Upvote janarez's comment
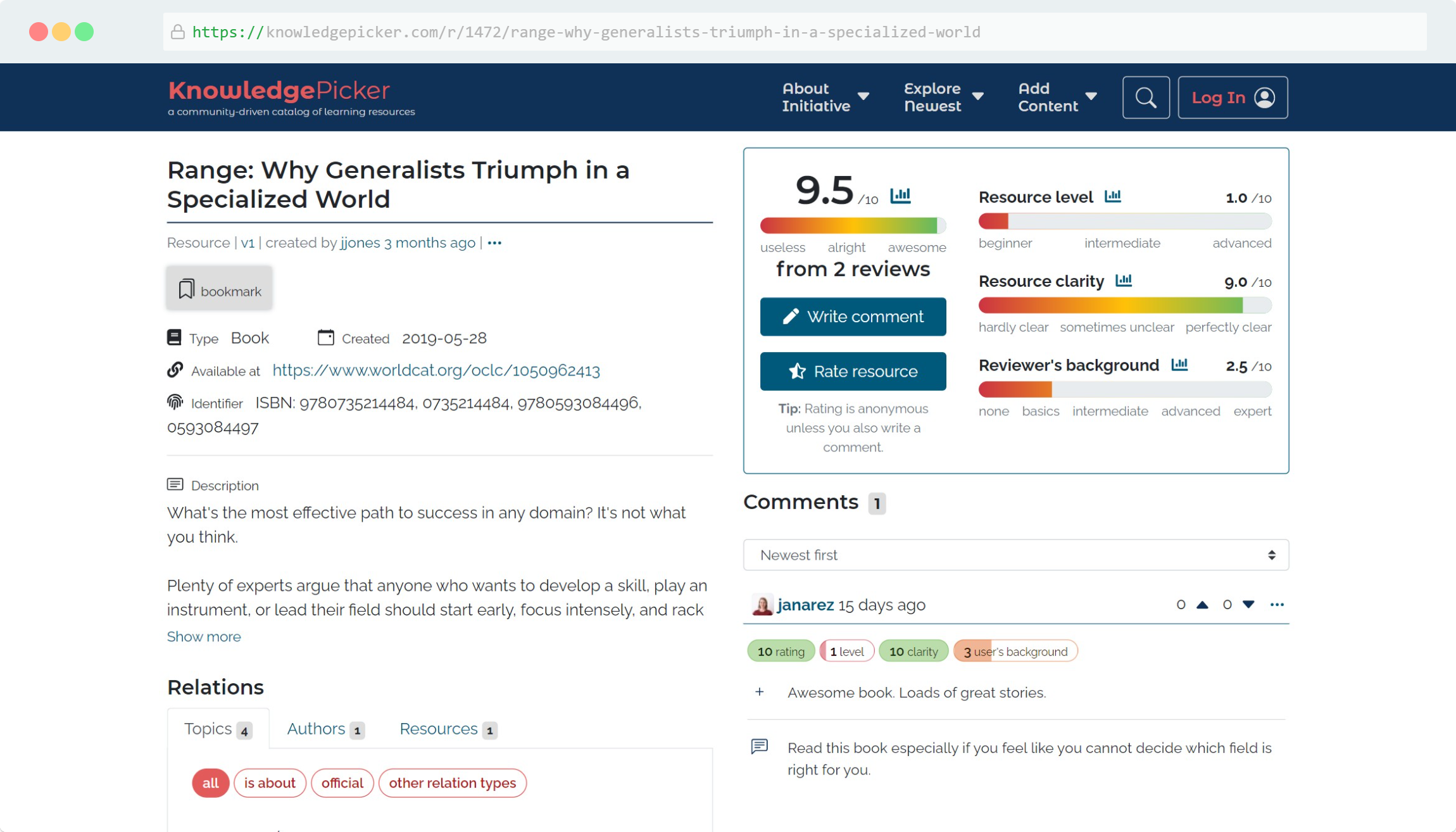 tap(1202, 605)
